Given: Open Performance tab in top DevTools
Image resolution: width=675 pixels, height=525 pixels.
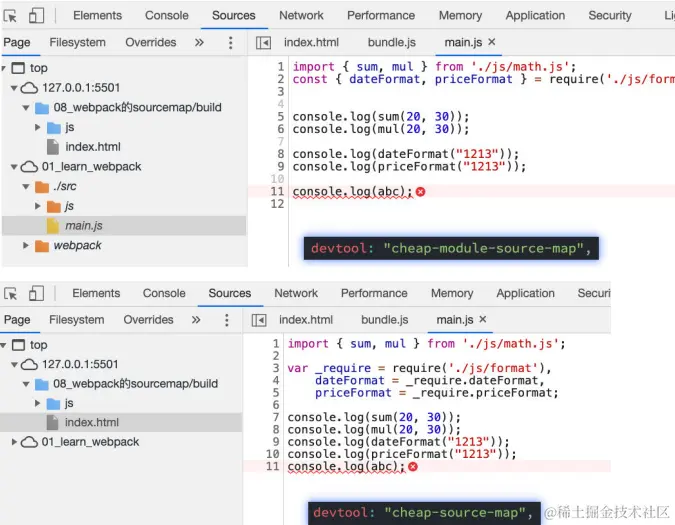Looking at the screenshot, I should click(381, 15).
